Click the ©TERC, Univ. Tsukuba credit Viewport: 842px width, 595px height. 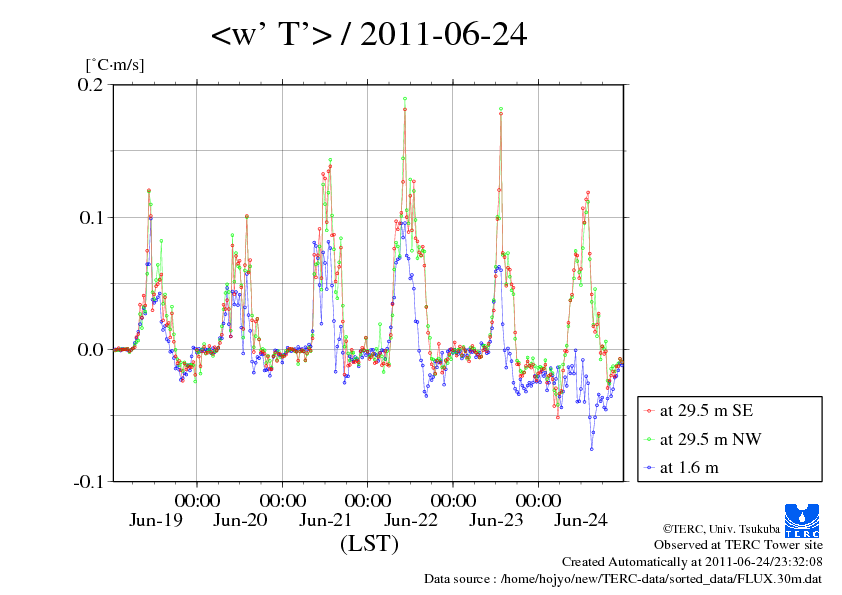(x=721, y=529)
